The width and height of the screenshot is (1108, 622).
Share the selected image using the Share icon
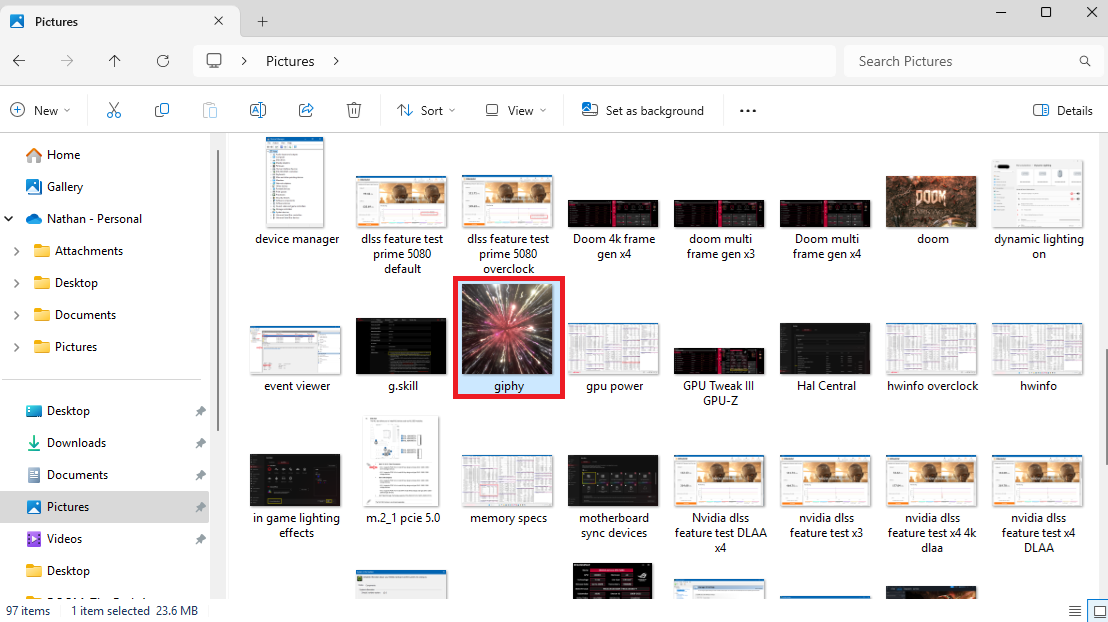[305, 110]
